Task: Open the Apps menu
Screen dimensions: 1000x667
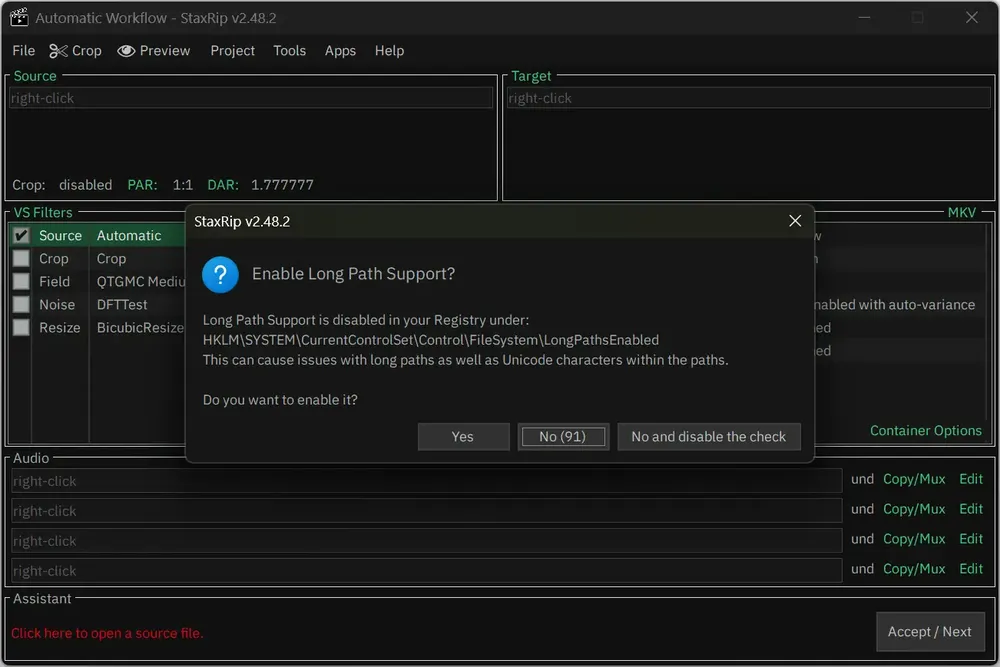Action: click(340, 51)
